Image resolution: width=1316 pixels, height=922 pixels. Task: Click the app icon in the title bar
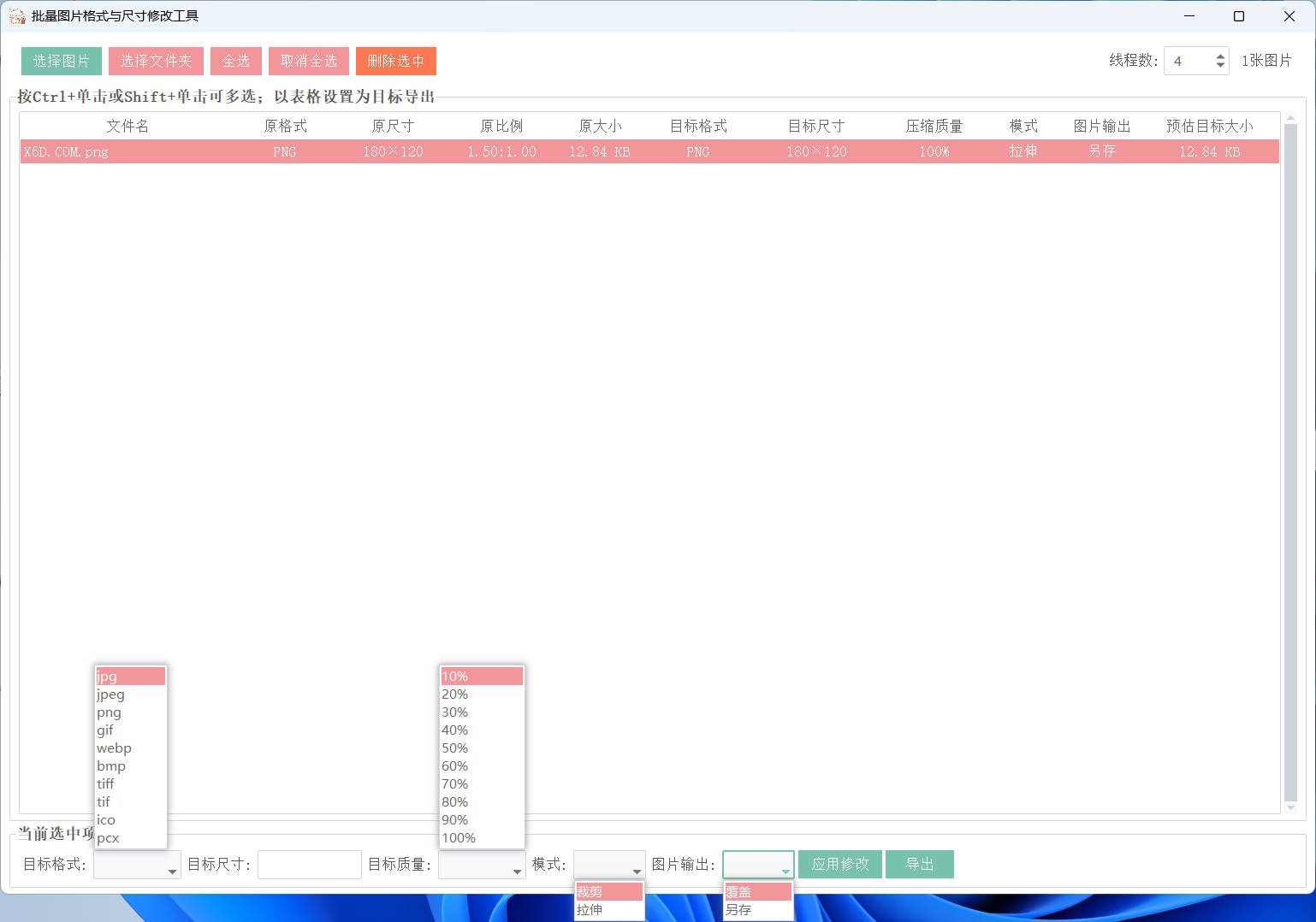(17, 15)
